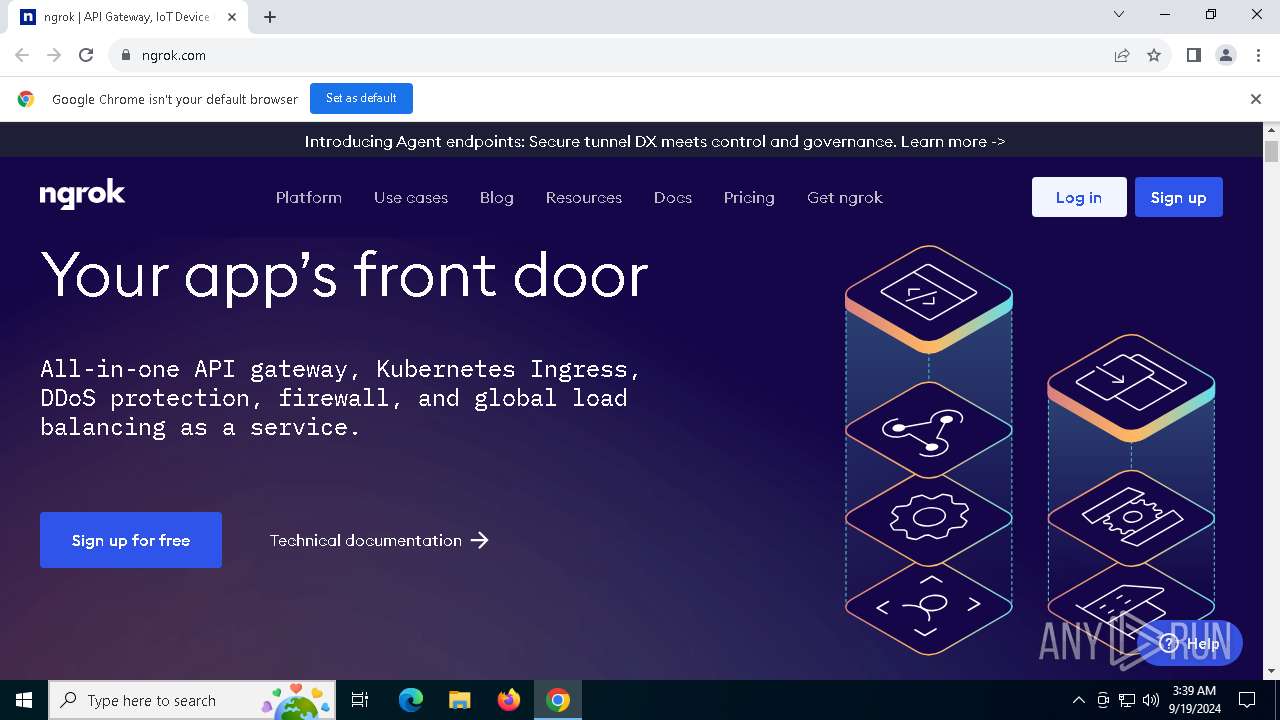Open the volume control in tray

coord(1151,700)
